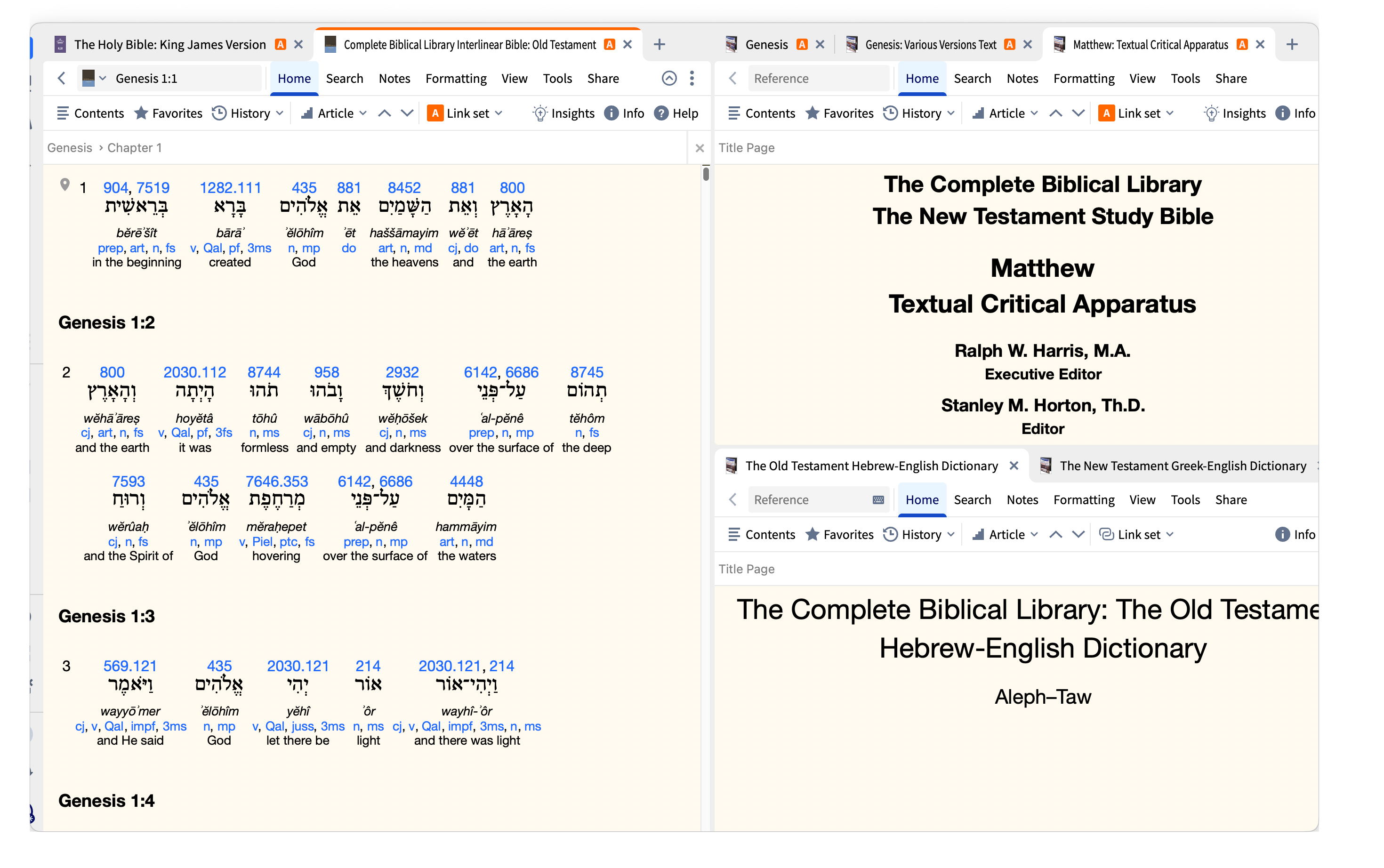Viewport: 1384px width, 868px height.
Task: Click the Genesis breadcrumb link
Action: click(70, 147)
